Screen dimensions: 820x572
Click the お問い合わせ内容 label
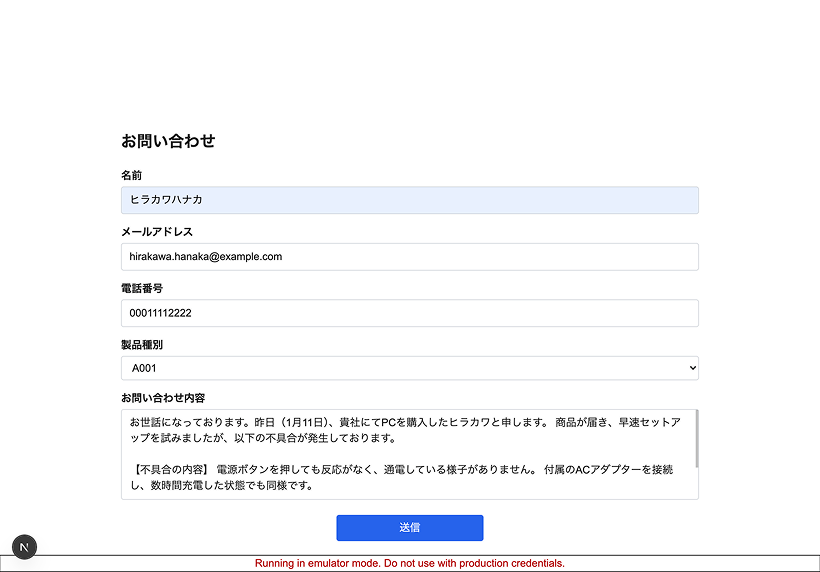163,398
